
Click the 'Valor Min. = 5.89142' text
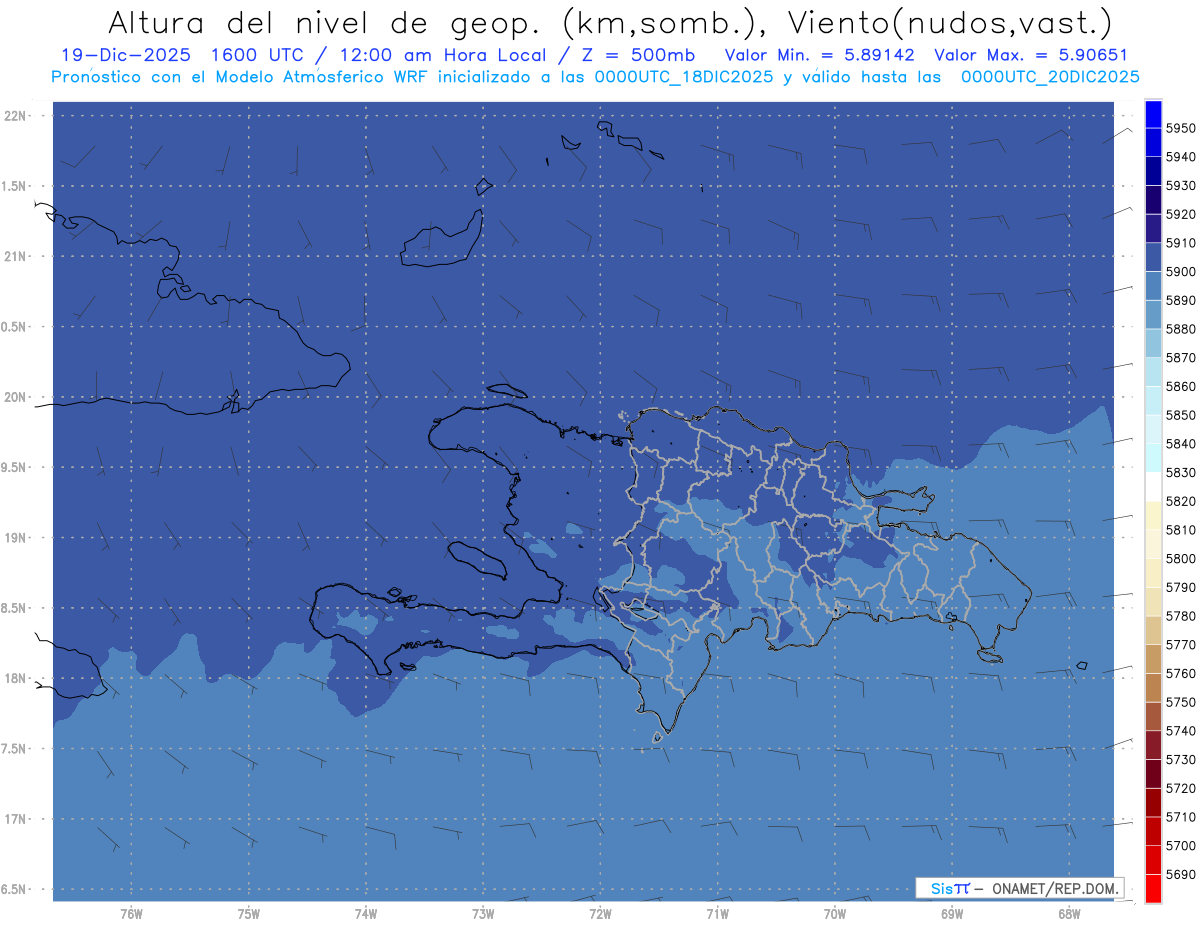(x=820, y=55)
